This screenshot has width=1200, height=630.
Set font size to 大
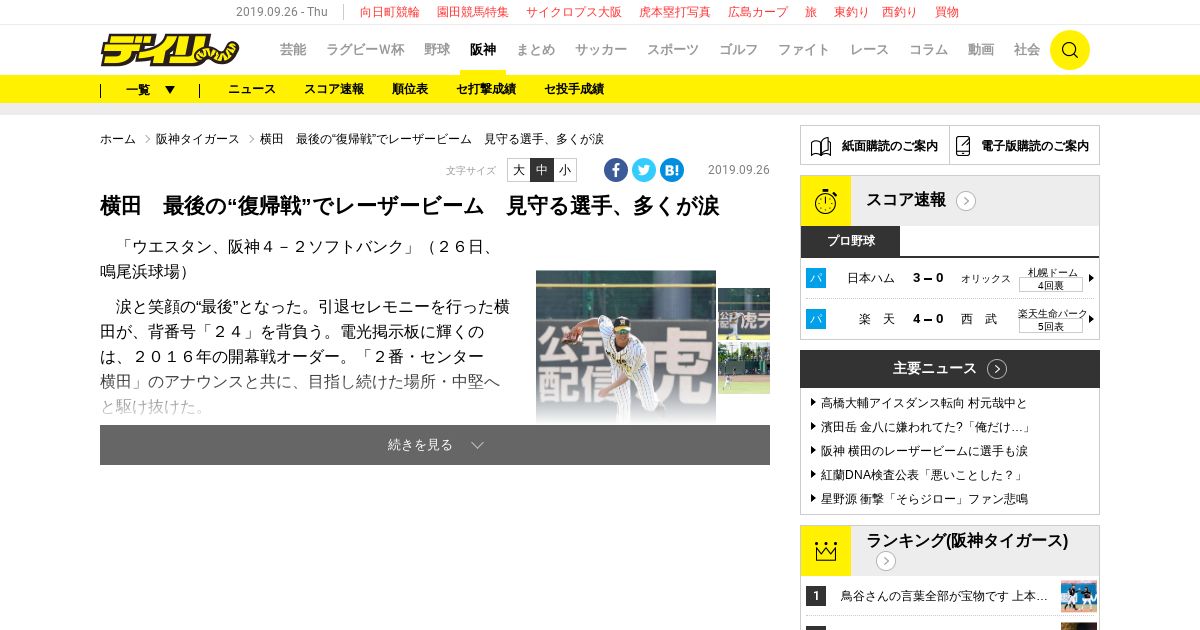coord(519,170)
